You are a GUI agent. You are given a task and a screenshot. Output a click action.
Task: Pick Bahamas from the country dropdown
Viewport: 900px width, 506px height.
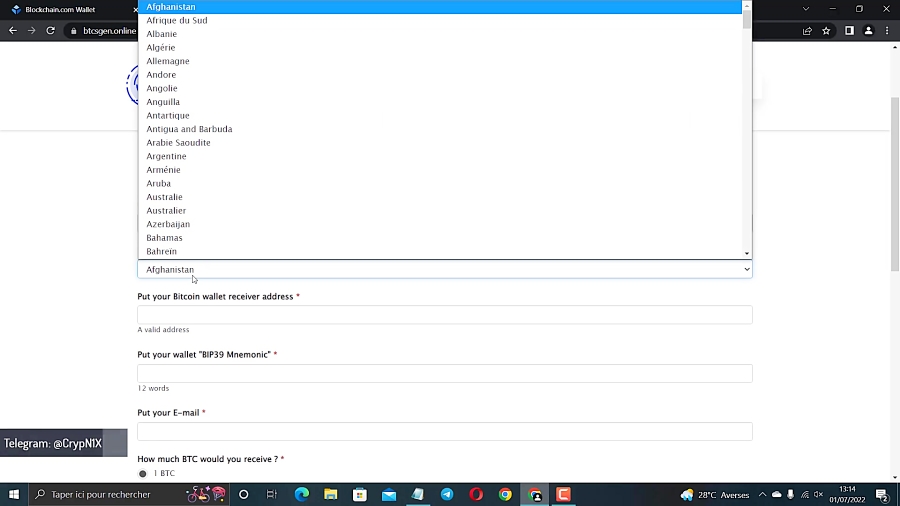(x=164, y=238)
